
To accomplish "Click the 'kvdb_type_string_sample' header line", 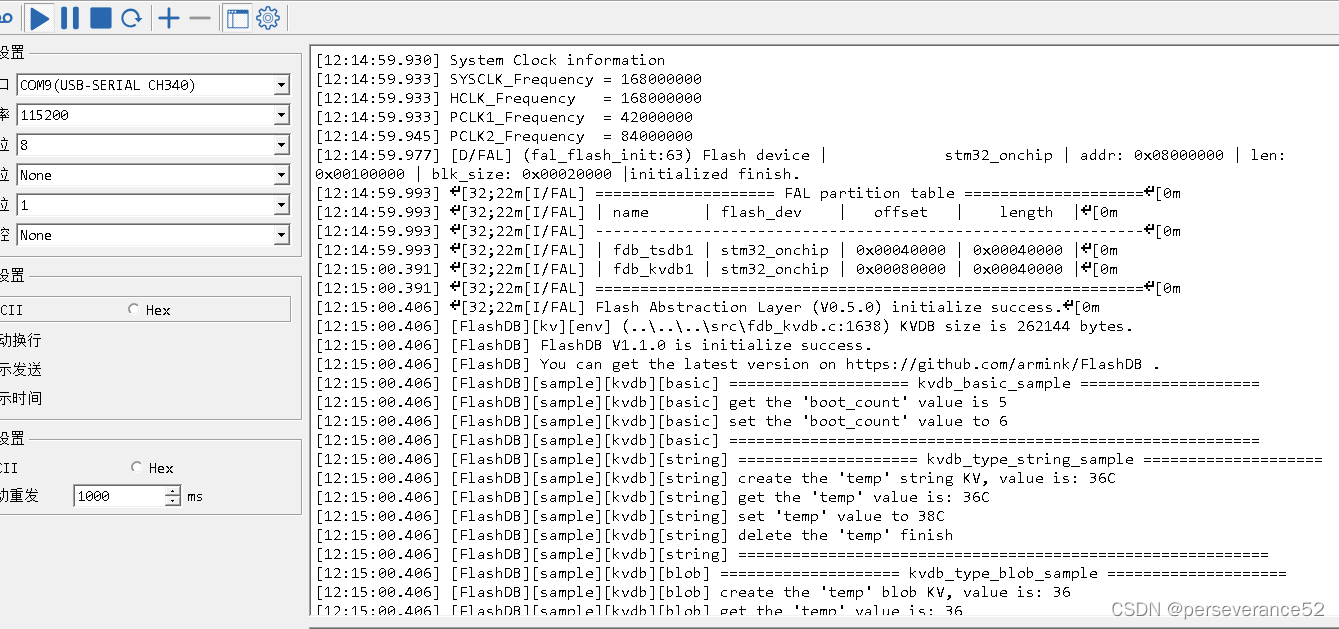I will (x=819, y=459).
